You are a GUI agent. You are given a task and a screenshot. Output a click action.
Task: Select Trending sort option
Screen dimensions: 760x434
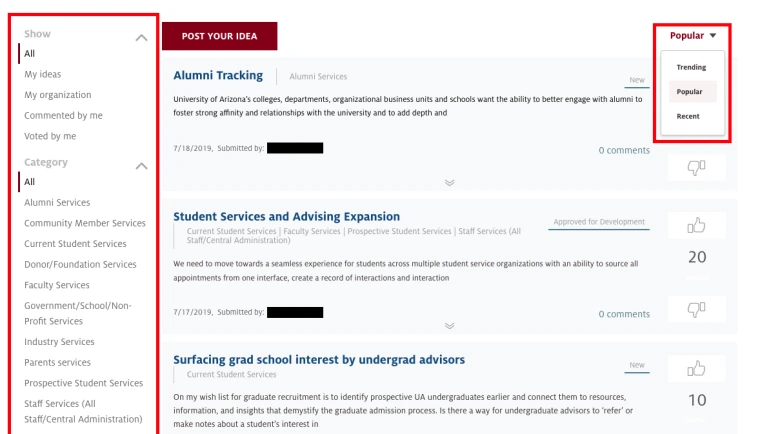691,67
